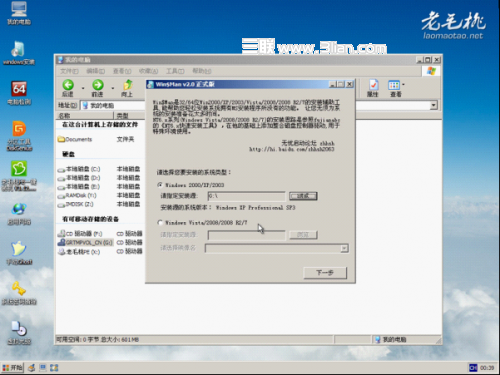This screenshot has height=375, width=500.
Task: Launch the green ghost backup desktop icon
Action: pos(19,176)
